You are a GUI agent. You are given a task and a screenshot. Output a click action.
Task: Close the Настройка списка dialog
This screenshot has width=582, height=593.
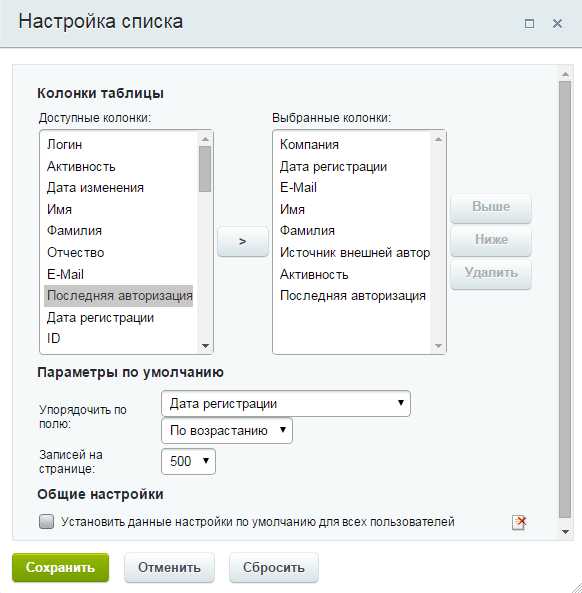pyautogui.click(x=557, y=24)
